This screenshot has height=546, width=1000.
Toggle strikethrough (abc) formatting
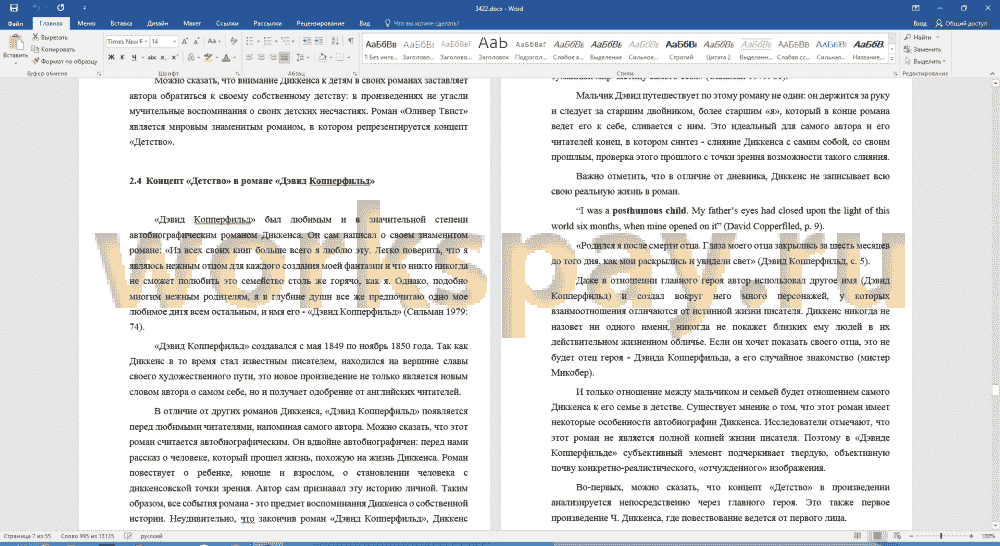point(152,57)
